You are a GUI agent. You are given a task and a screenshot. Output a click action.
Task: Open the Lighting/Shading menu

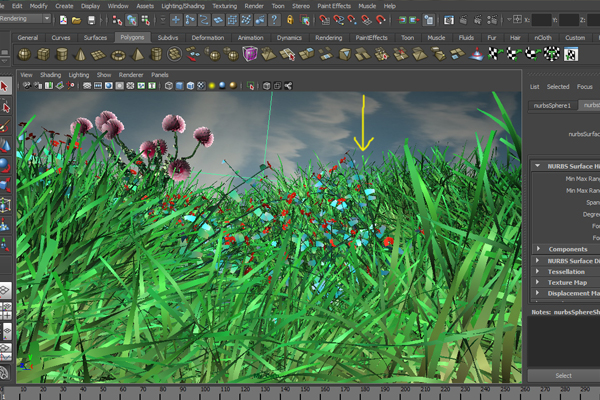tap(183, 6)
